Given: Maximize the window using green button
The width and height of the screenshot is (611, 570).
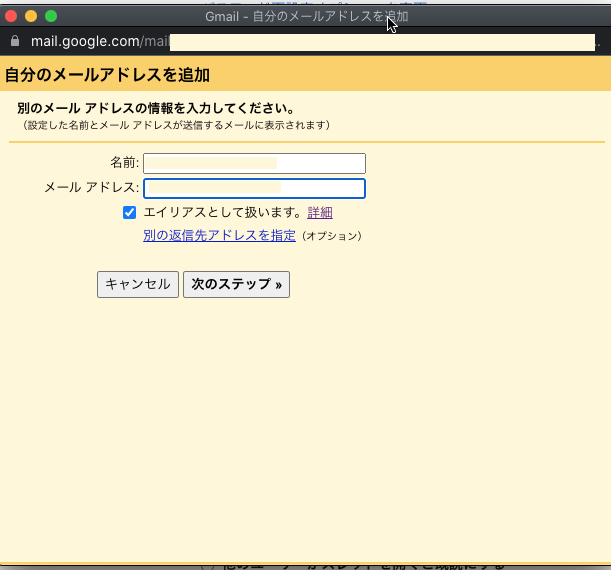Looking at the screenshot, I should 51,16.
